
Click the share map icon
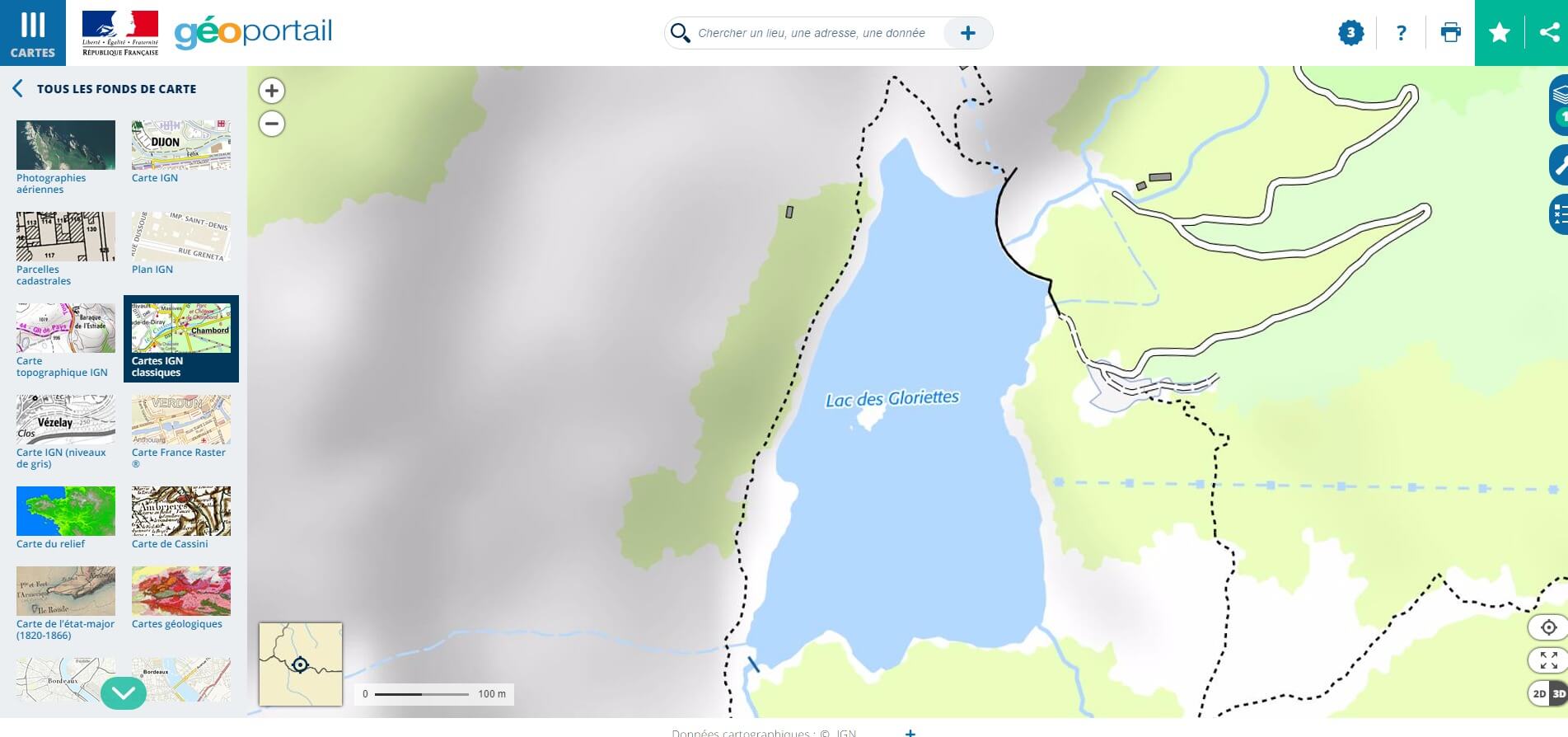click(x=1548, y=33)
